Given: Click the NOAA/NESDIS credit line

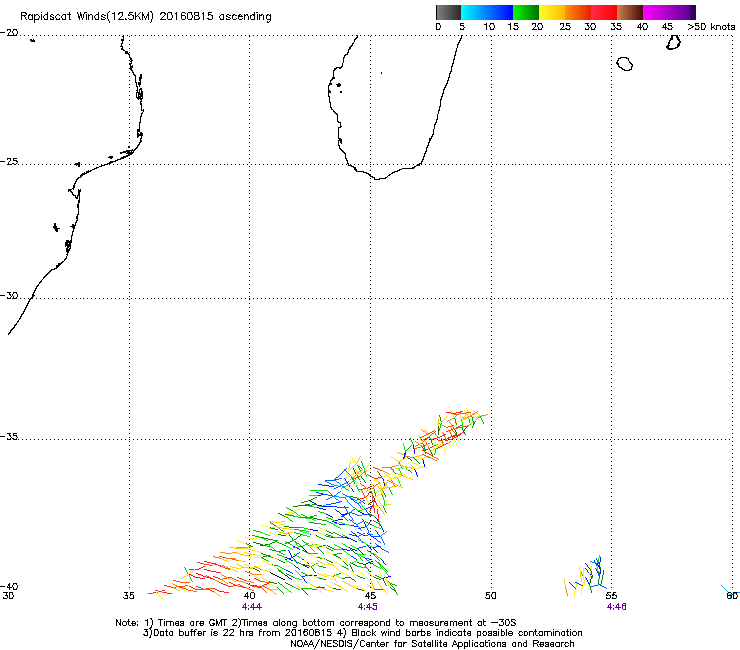Looking at the screenshot, I should pyautogui.click(x=432, y=644).
